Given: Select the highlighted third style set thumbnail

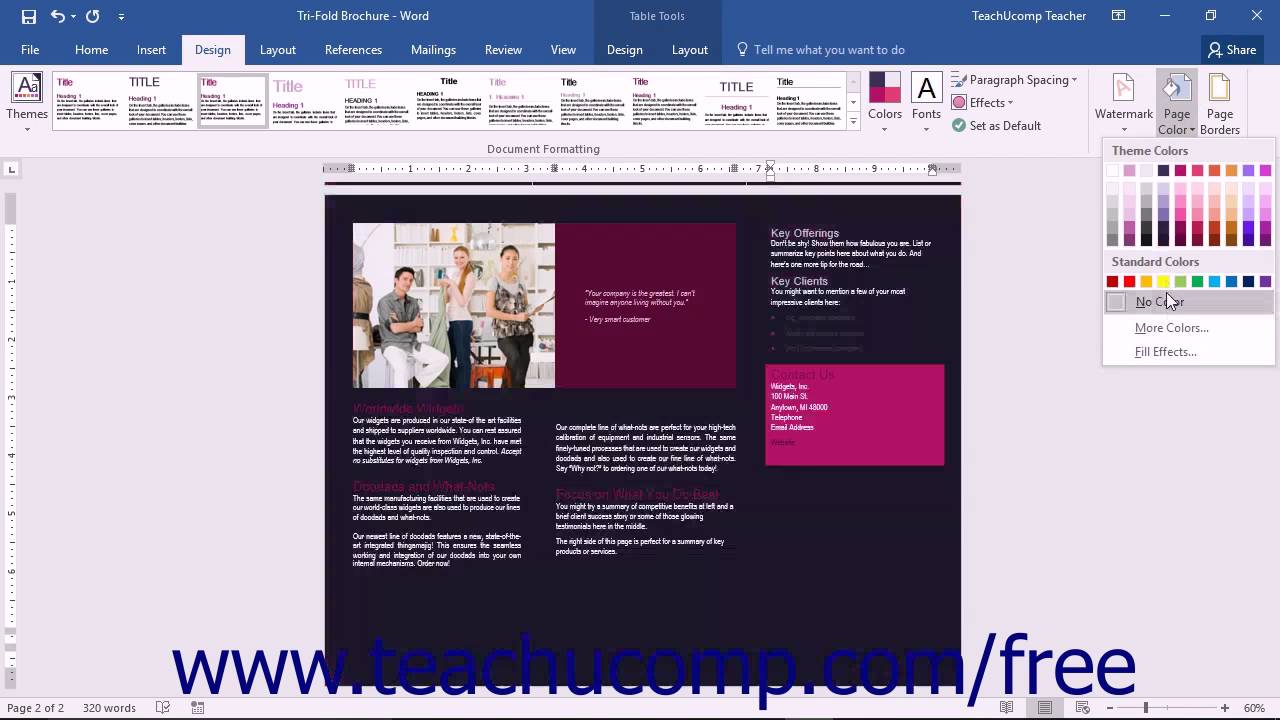Looking at the screenshot, I should pos(232,100).
